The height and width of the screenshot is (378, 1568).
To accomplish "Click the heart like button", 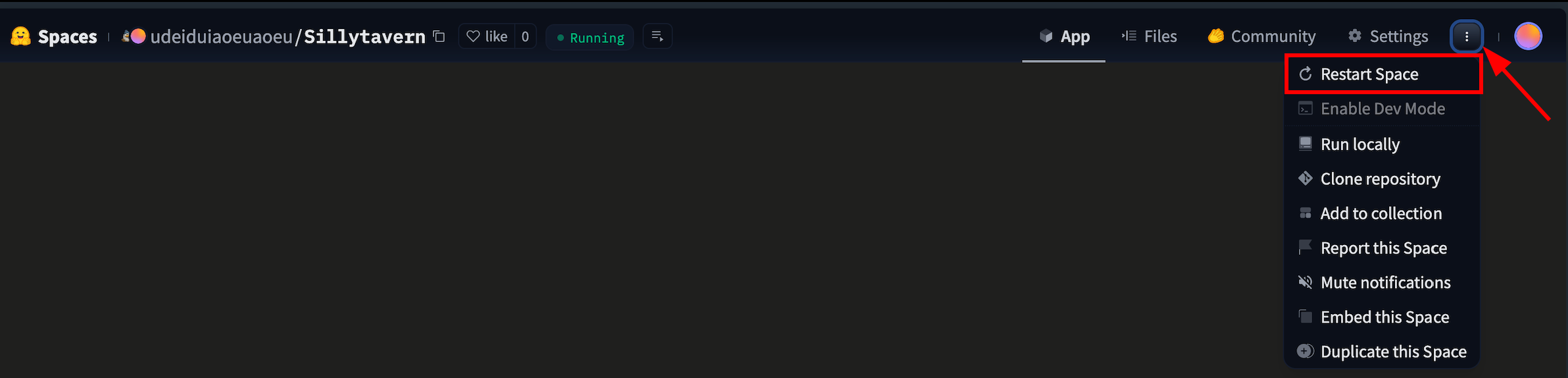I will pos(487,36).
